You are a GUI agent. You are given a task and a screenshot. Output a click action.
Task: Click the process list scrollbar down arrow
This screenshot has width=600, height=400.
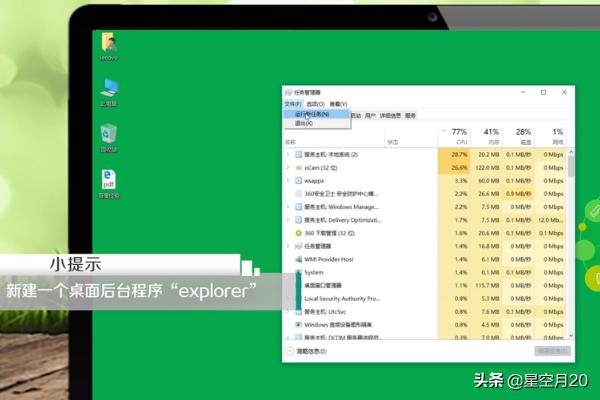571,336
